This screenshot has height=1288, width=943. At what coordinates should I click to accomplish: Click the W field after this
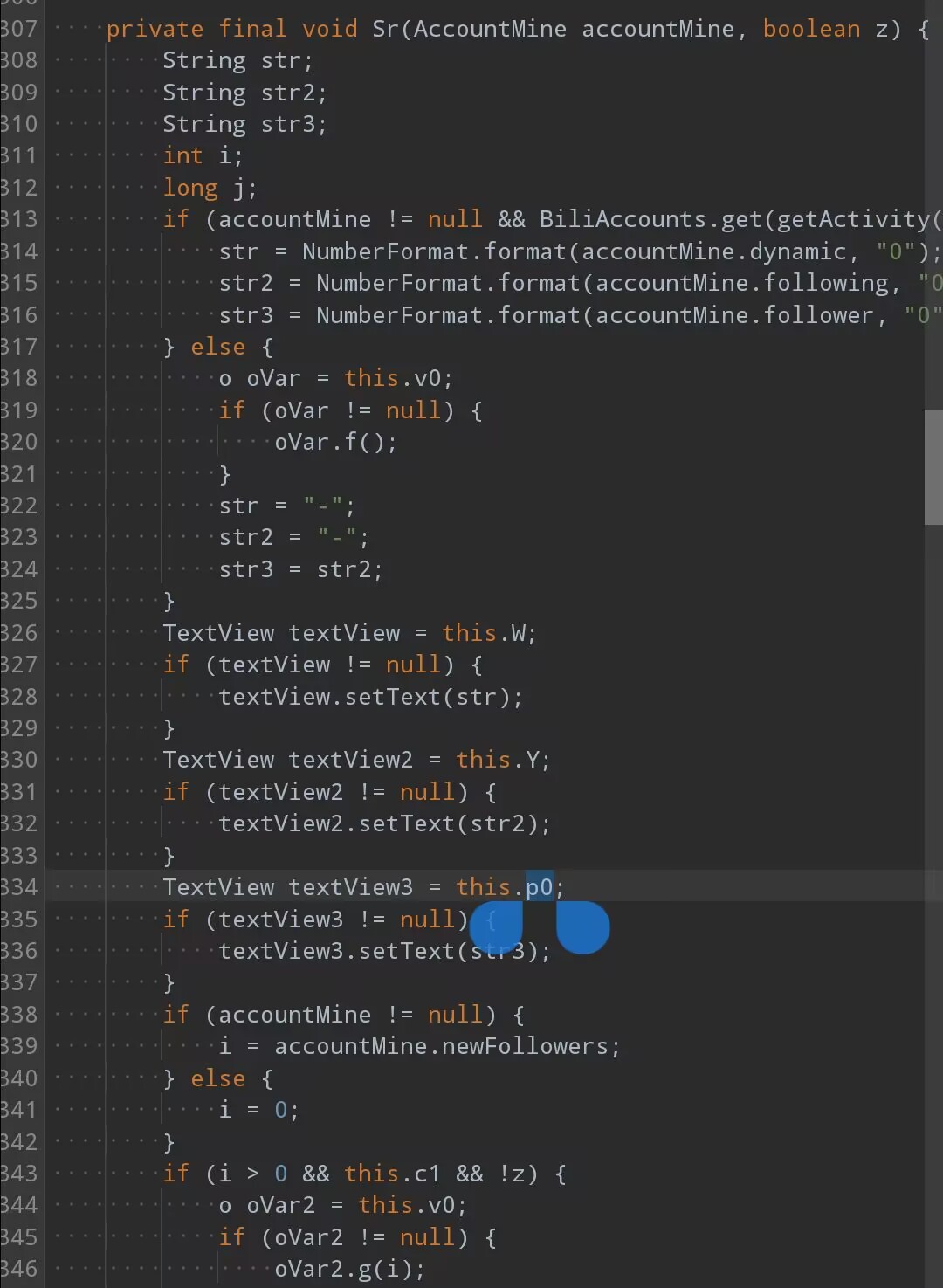519,633
